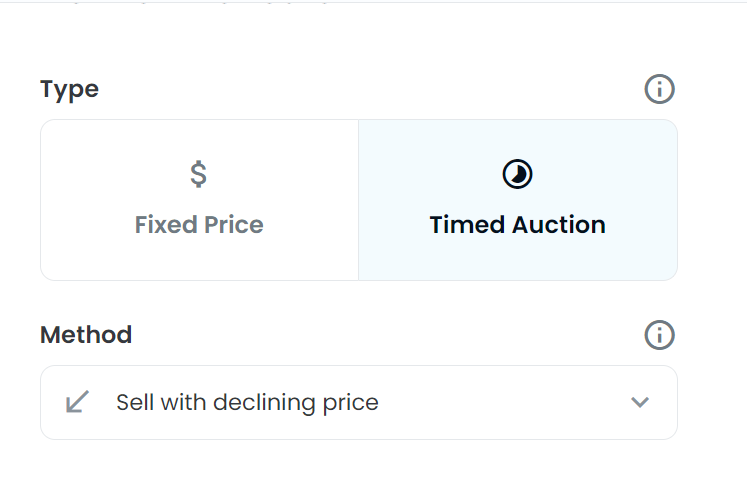
Task: Click the Type section heading
Action: 70,90
